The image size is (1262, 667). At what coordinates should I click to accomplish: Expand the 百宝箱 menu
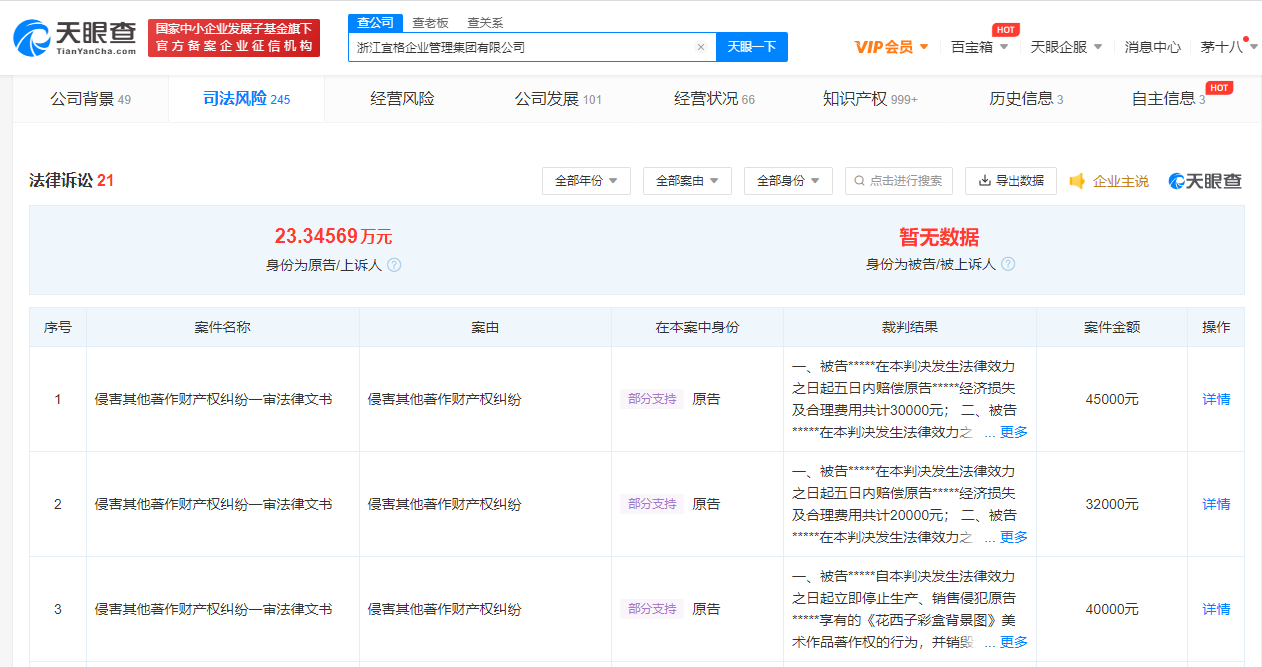pos(978,47)
